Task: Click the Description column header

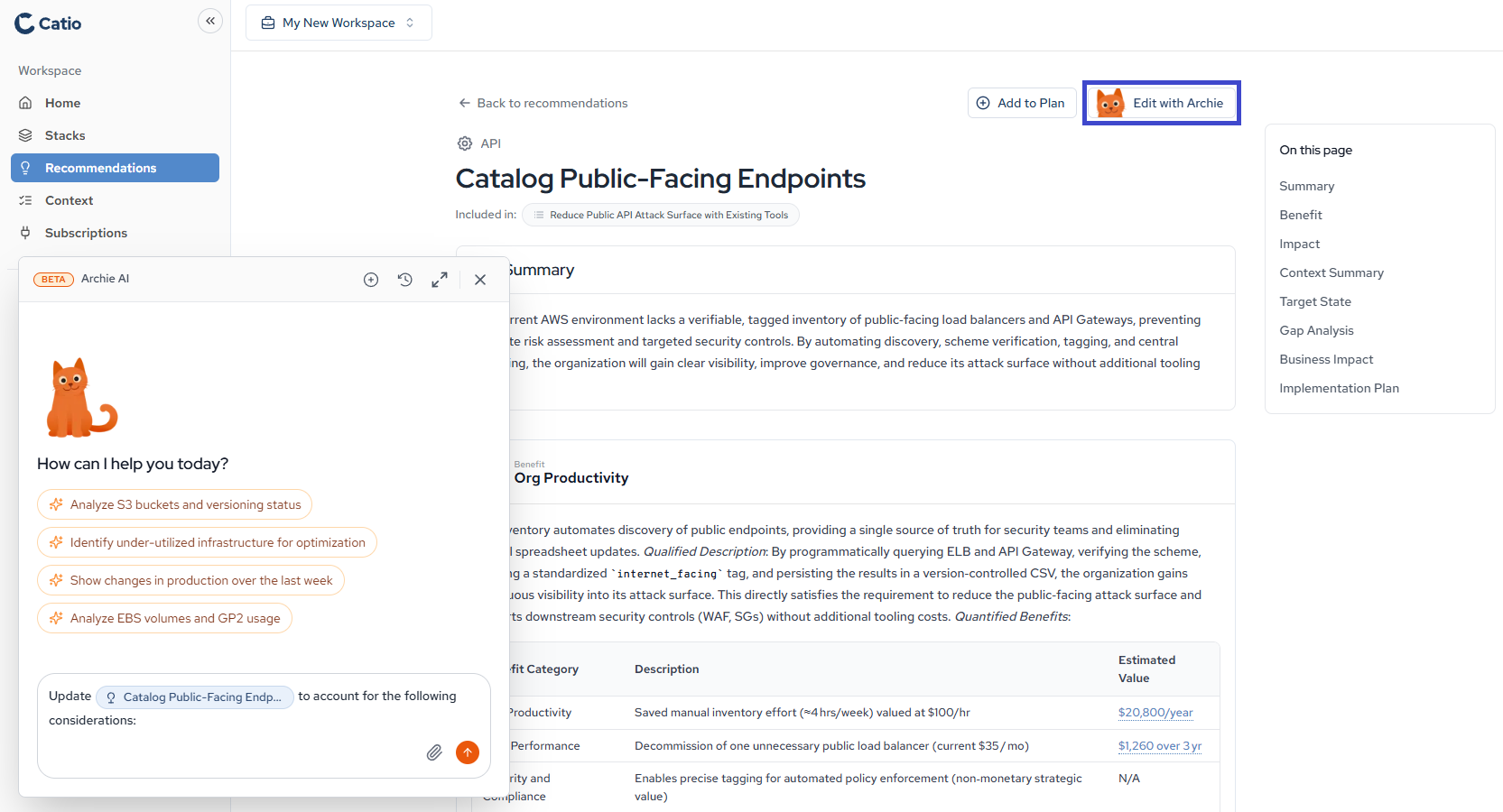Action: [x=666, y=669]
